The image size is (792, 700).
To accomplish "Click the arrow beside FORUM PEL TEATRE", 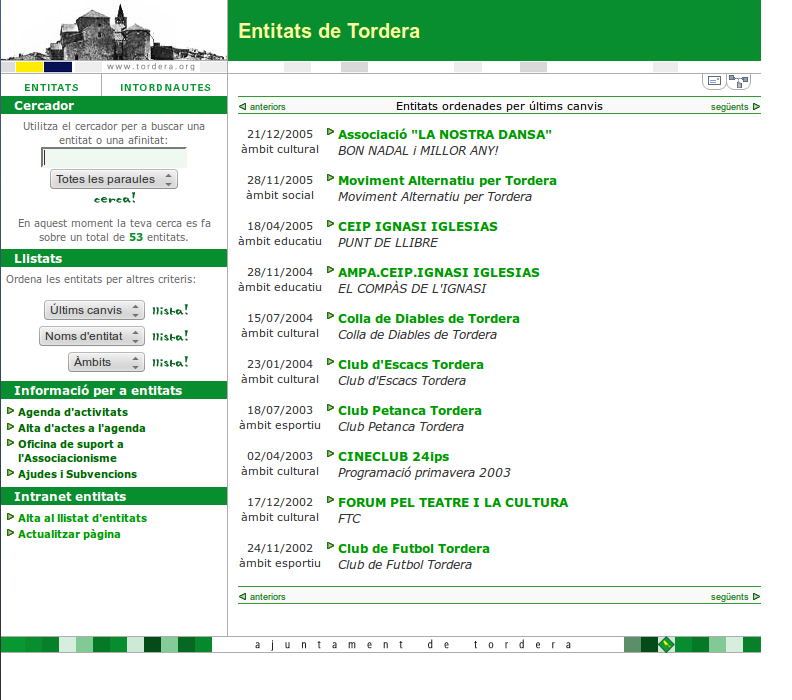I will pyautogui.click(x=330, y=499).
